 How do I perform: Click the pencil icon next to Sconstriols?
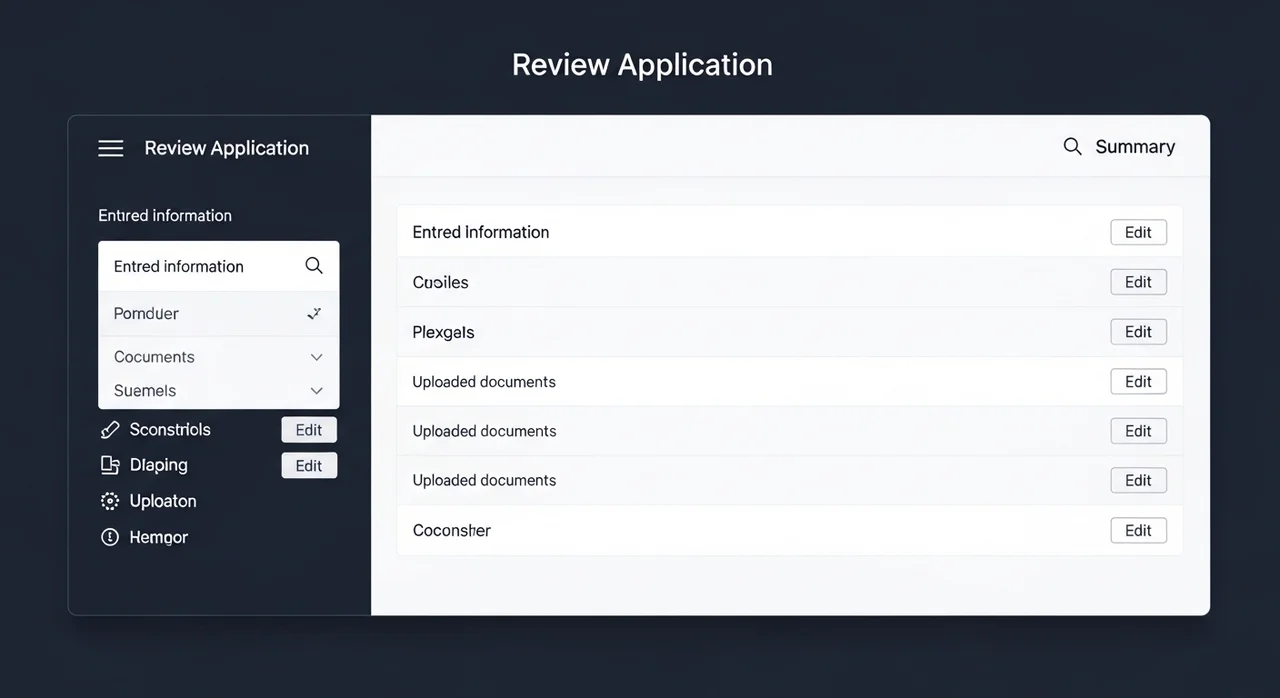pyautogui.click(x=110, y=430)
